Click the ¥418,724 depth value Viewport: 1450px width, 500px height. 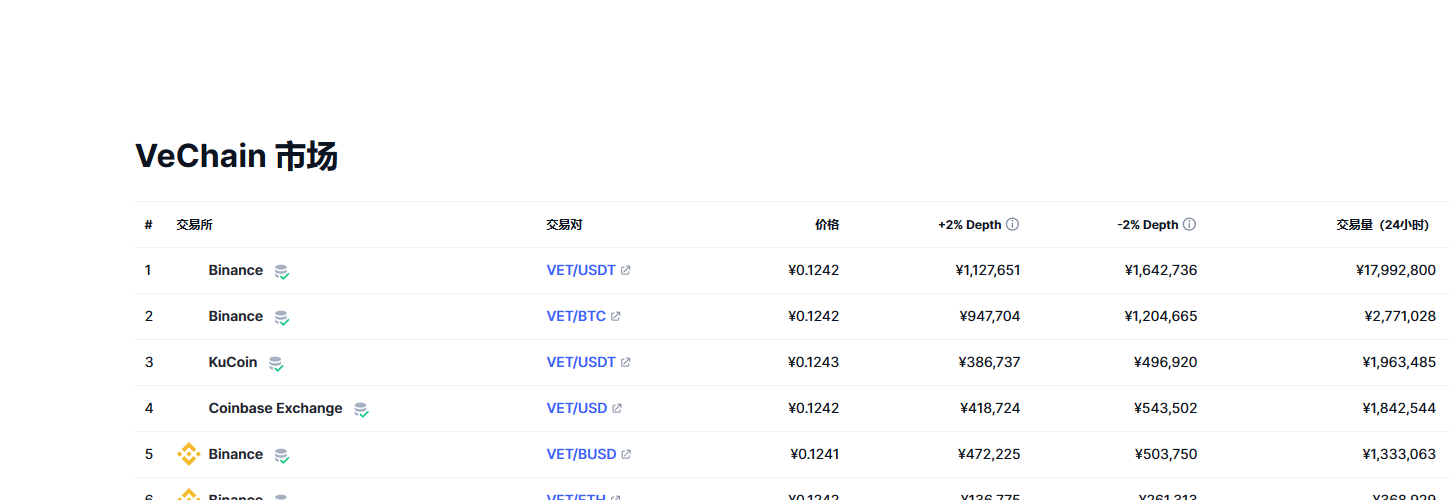[x=990, y=408]
